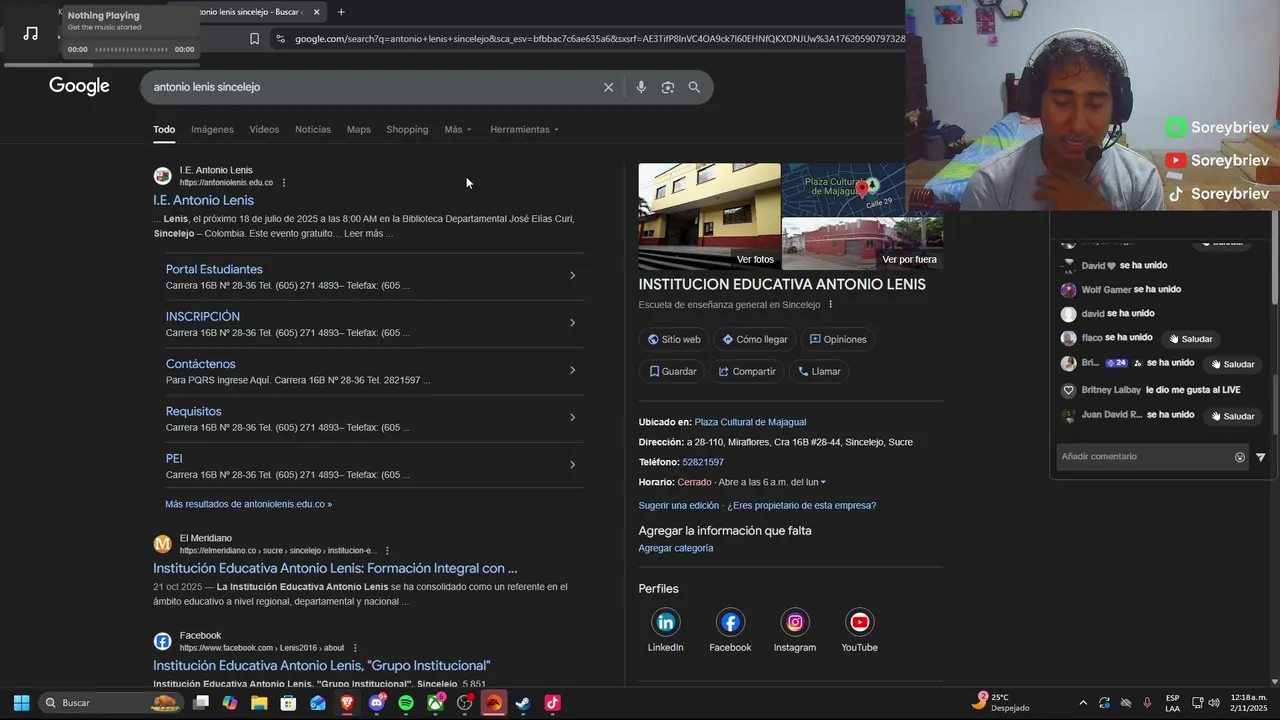
Task: Call the school with Llamar
Action: (819, 371)
